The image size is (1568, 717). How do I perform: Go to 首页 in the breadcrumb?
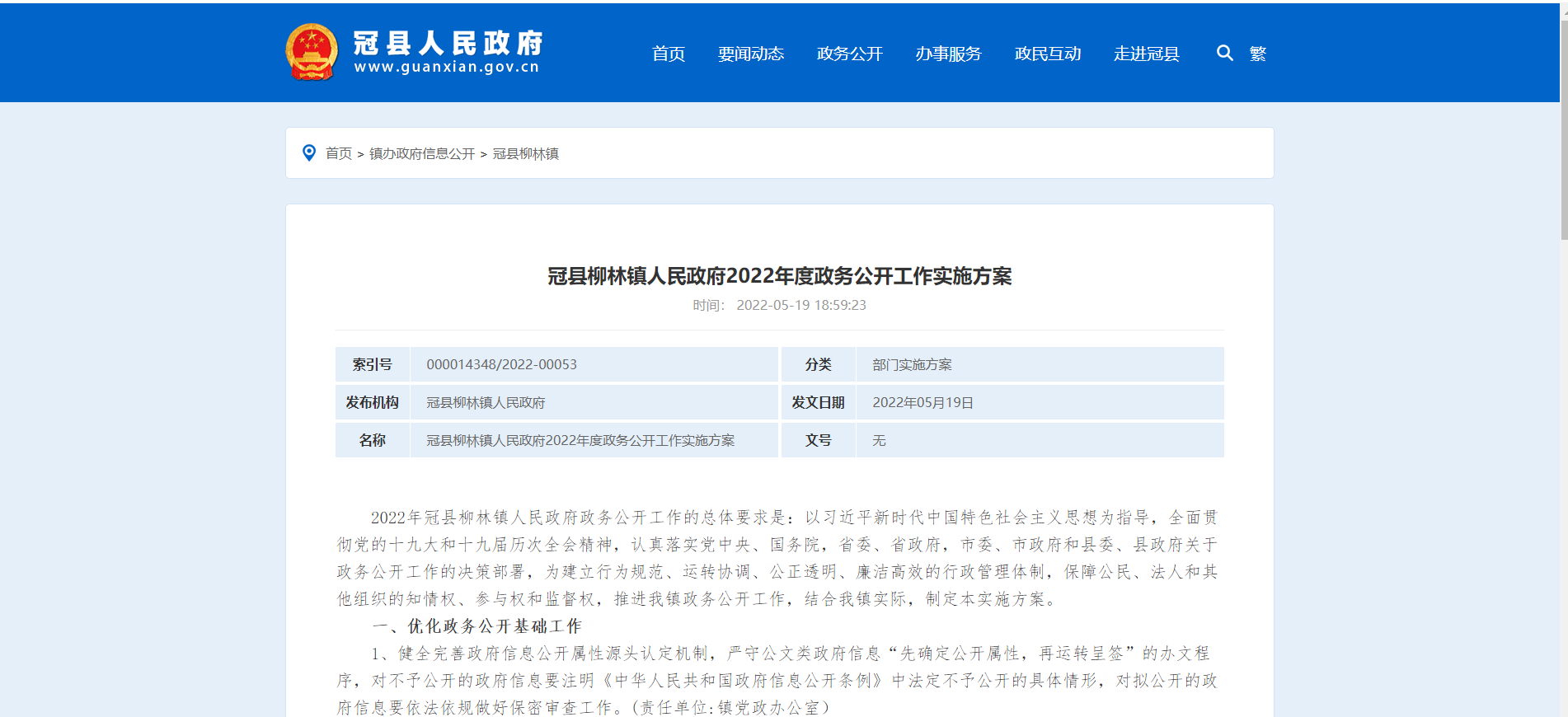click(x=339, y=153)
